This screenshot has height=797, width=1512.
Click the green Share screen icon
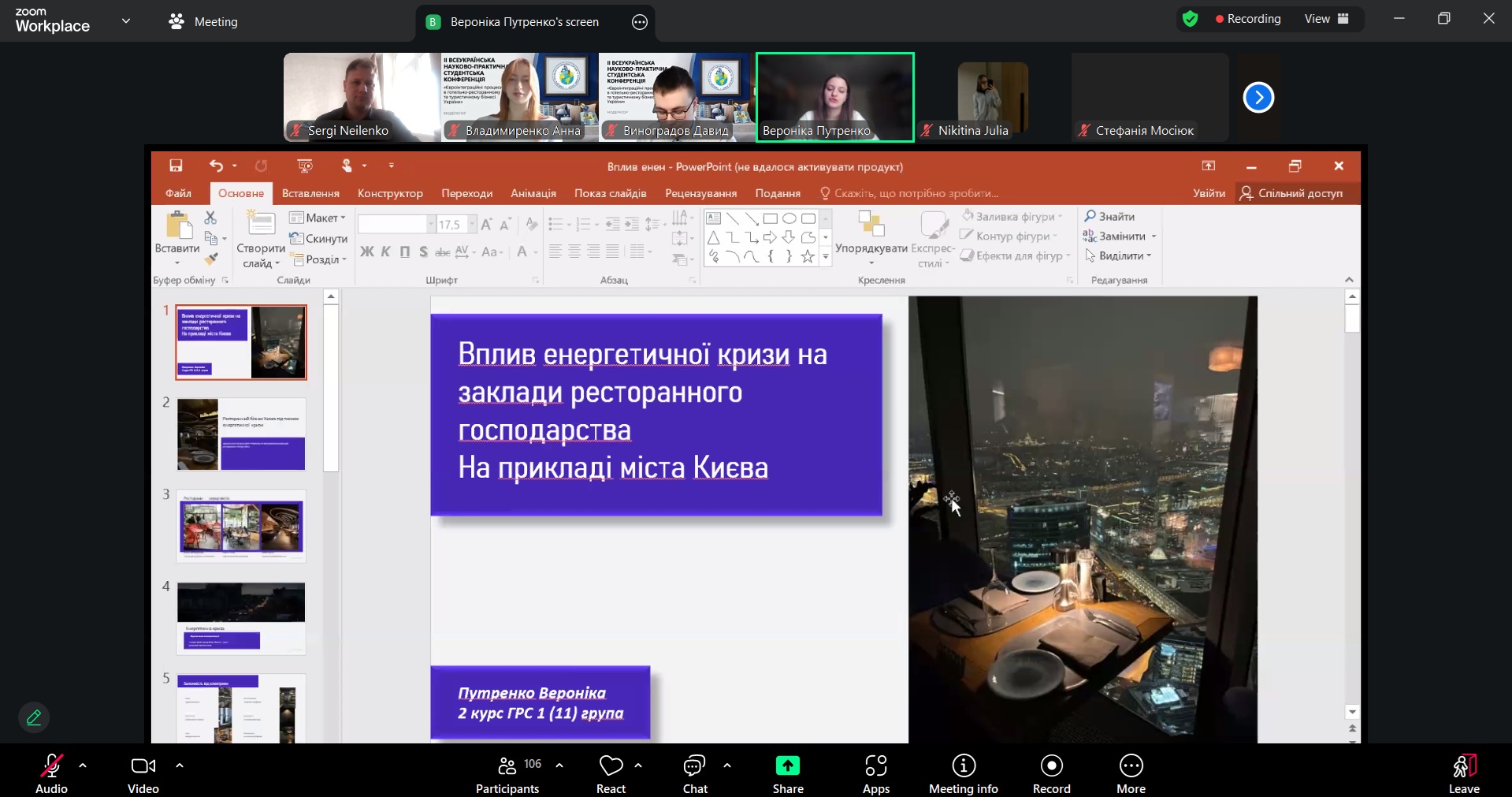click(787, 765)
